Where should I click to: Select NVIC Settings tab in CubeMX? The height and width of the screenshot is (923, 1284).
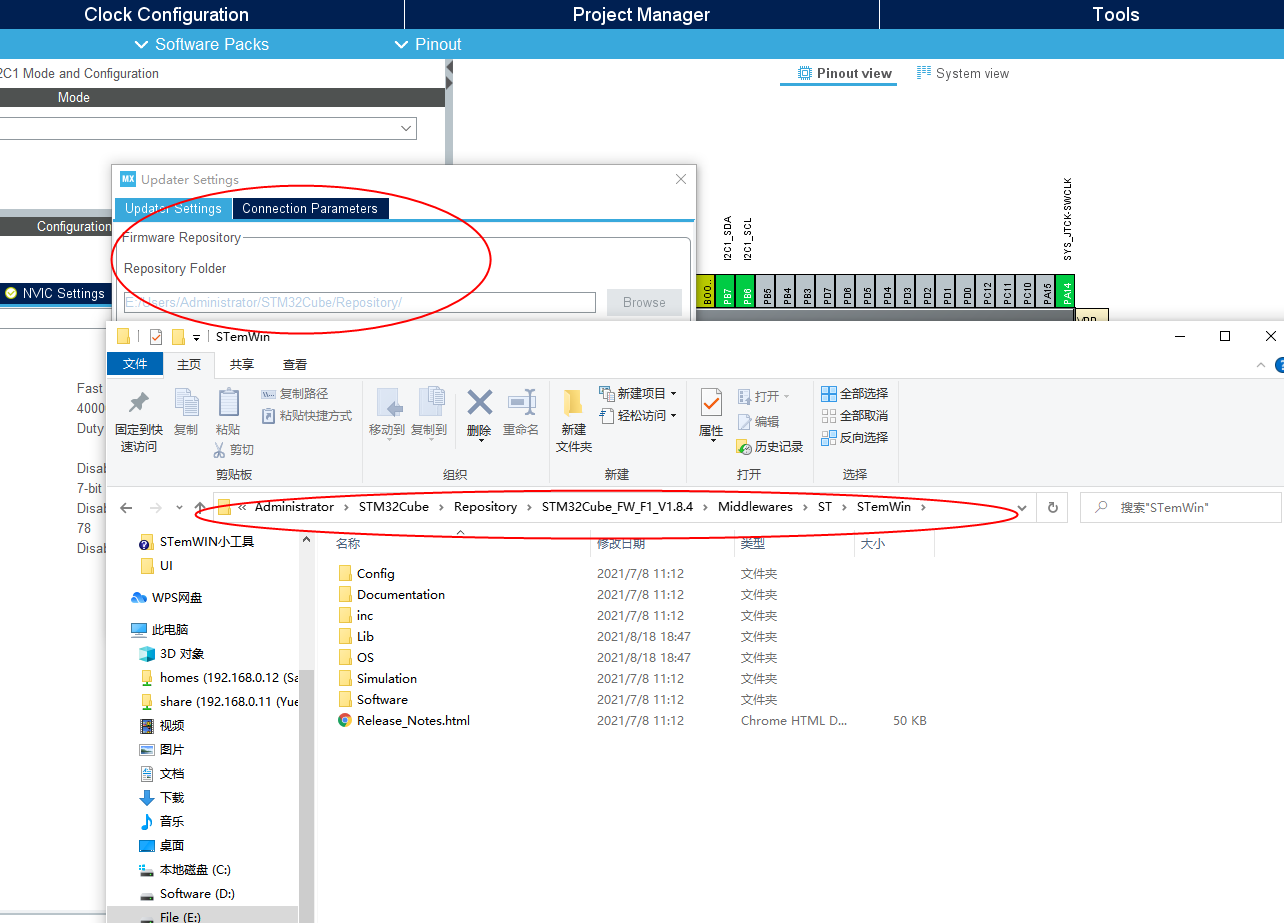point(55,293)
